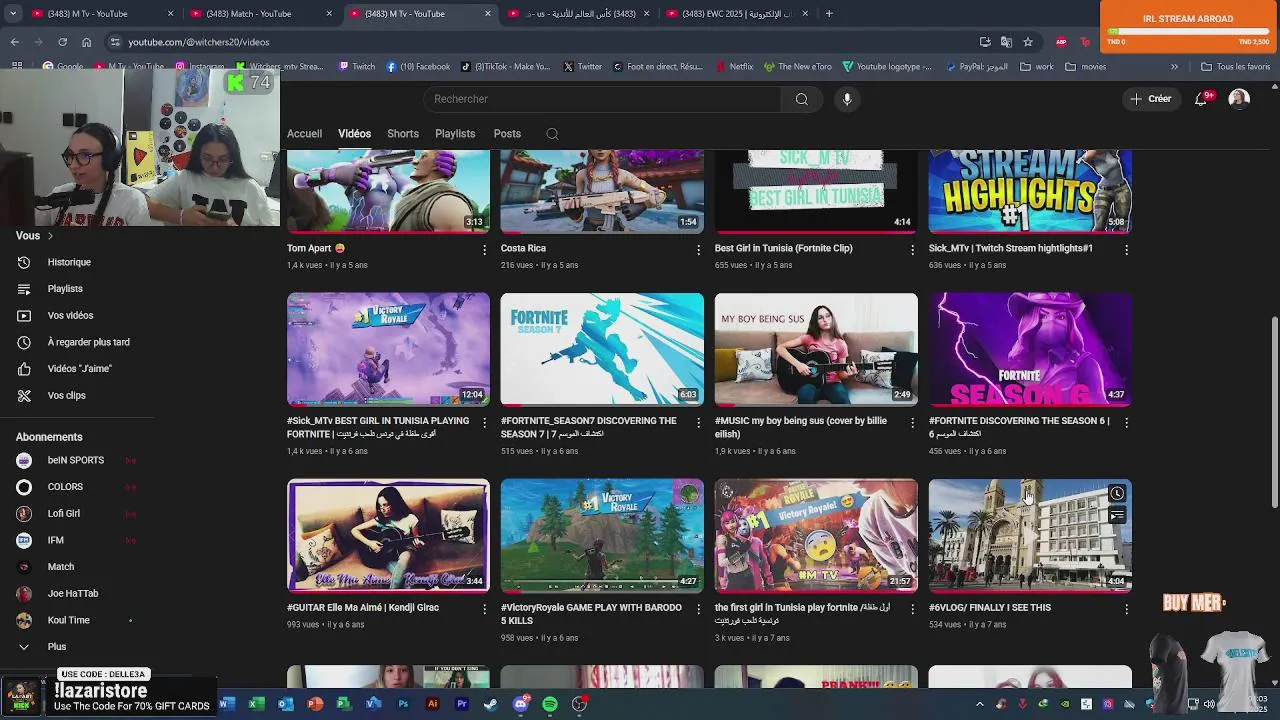Screen dimensions: 1280x720
Task: Open the Twitter bookmark
Action: pyautogui.click(x=583, y=67)
